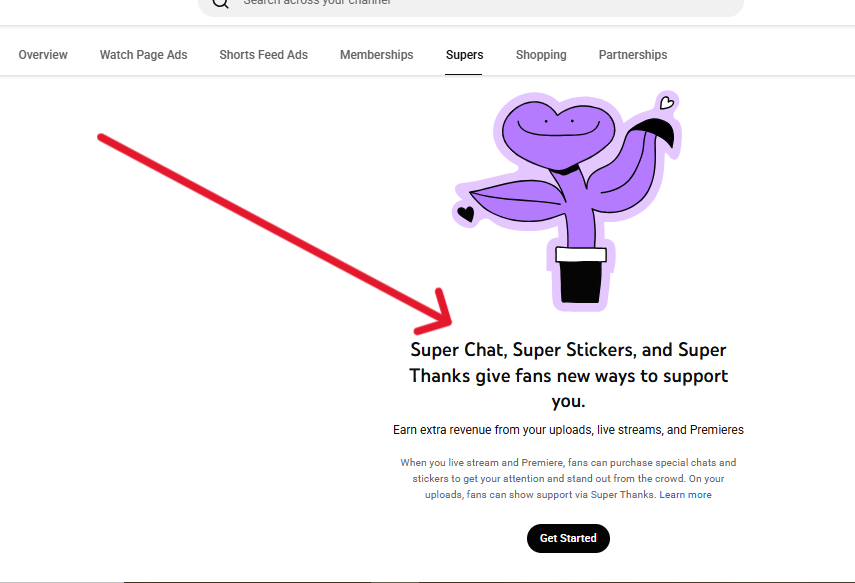Open the Shopping tab
The height and width of the screenshot is (583, 855).
541,55
